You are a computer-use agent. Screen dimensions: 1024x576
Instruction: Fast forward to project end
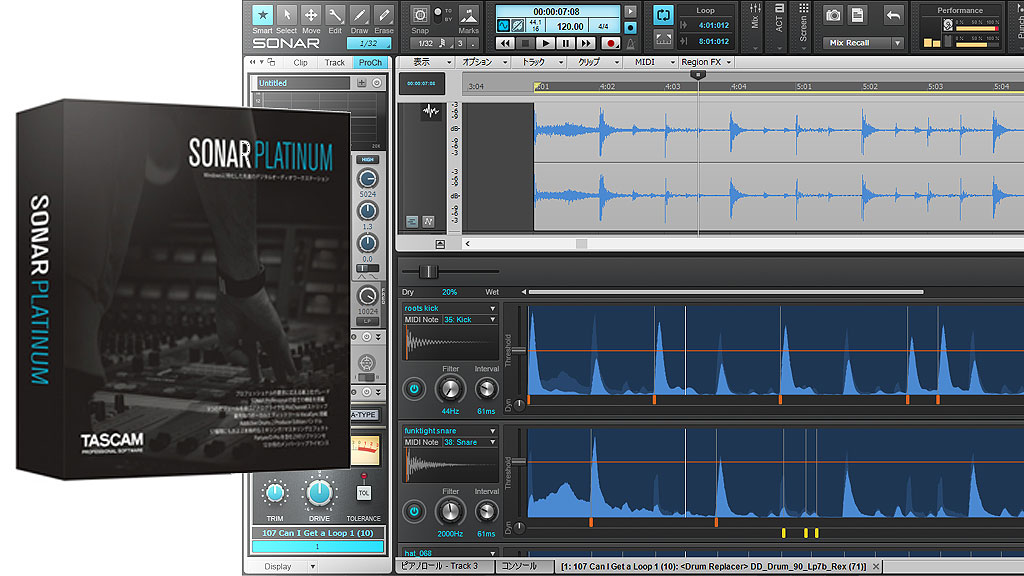[586, 43]
